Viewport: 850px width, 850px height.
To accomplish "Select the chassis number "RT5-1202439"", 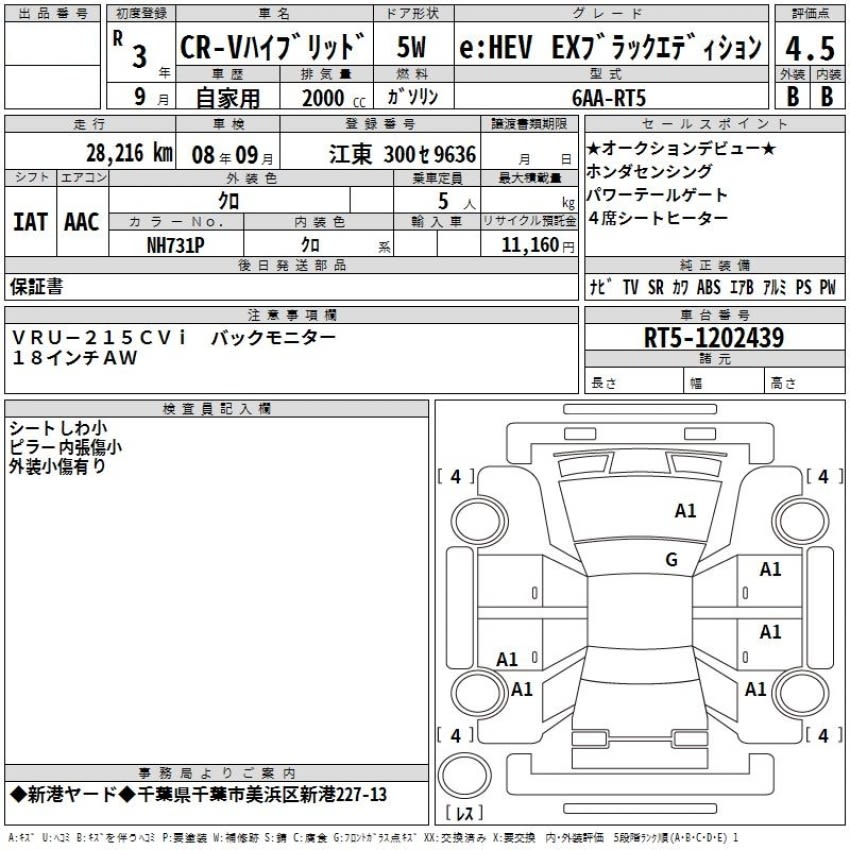I will (x=714, y=338).
